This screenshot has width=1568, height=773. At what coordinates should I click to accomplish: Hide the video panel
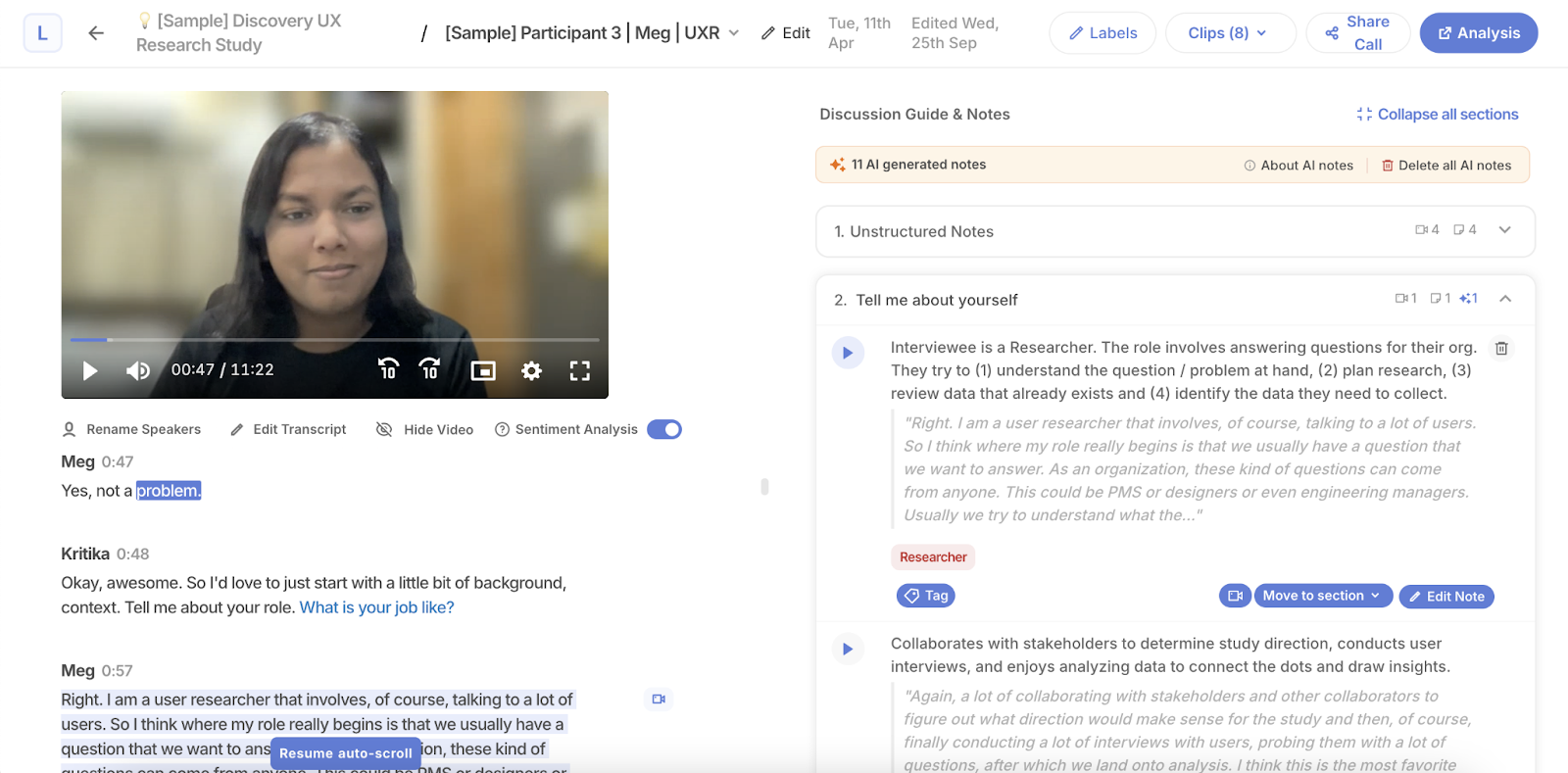[425, 429]
